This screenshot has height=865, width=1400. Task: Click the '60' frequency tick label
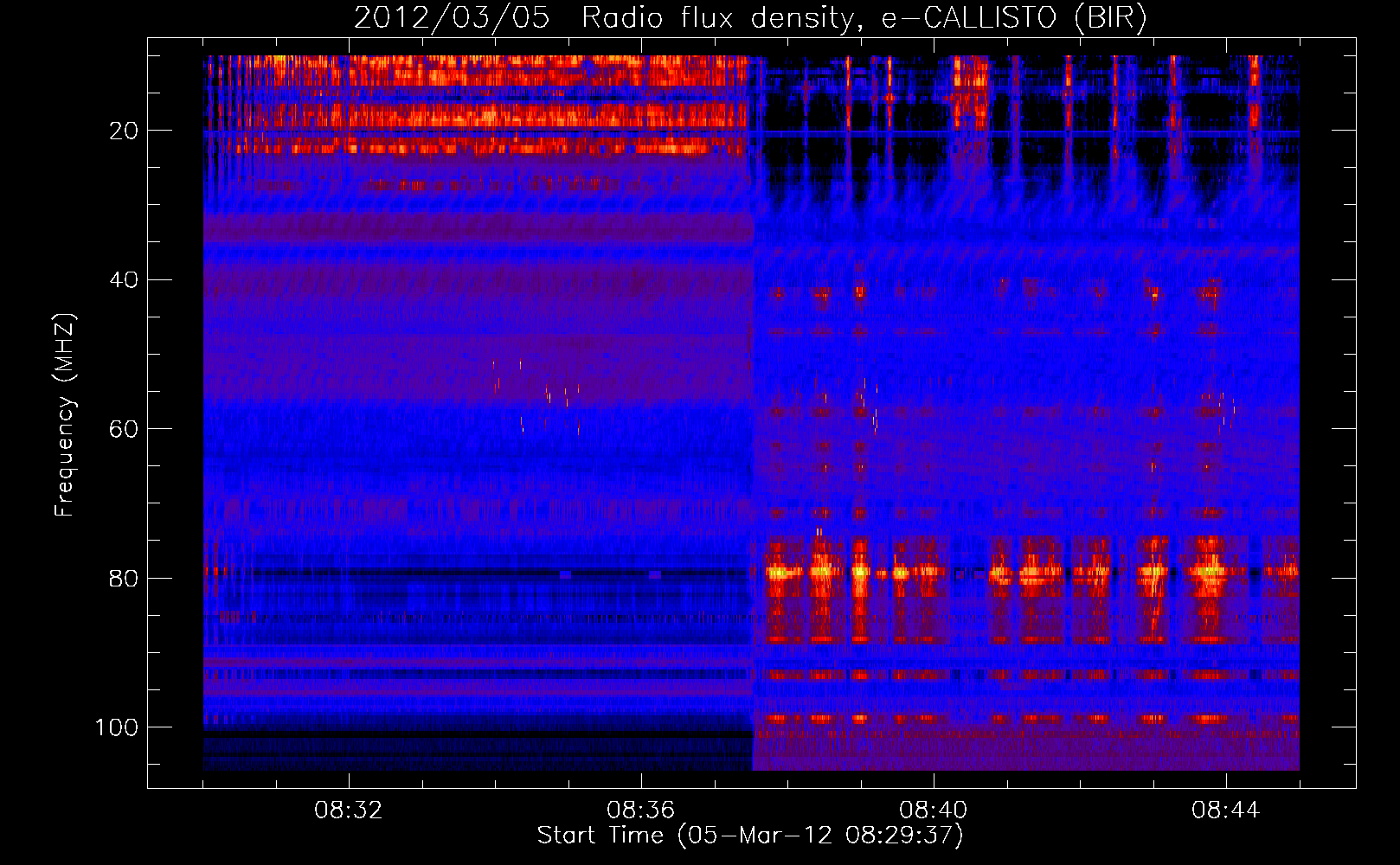pos(124,429)
